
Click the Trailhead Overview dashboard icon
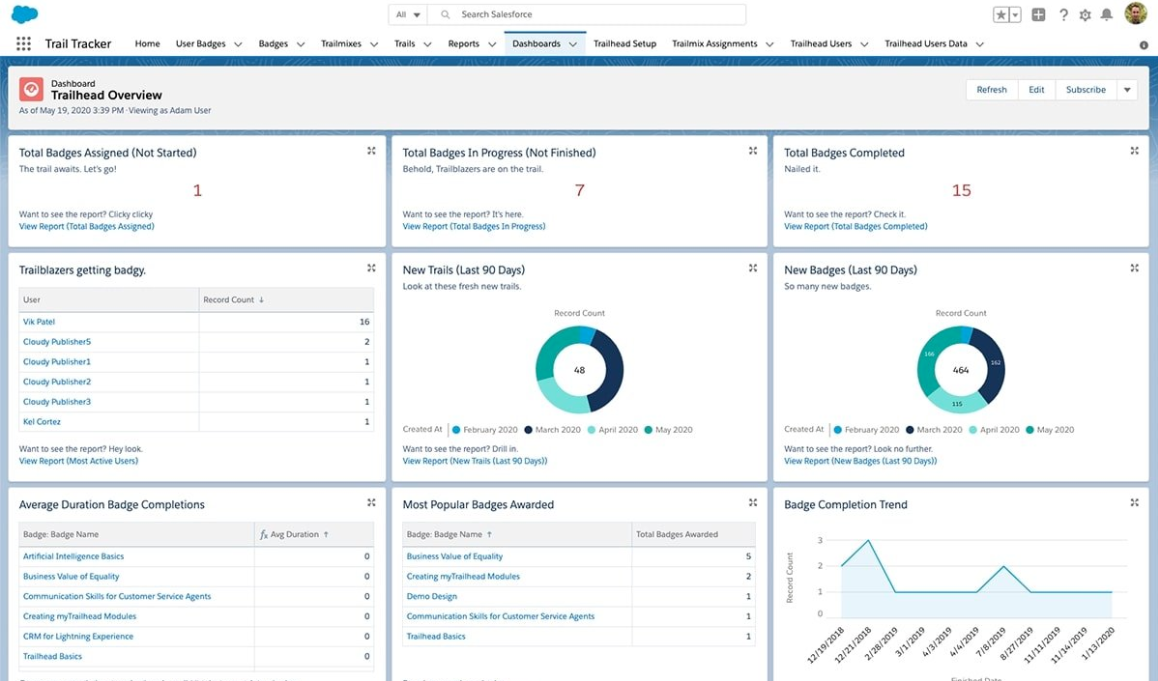(x=31, y=89)
